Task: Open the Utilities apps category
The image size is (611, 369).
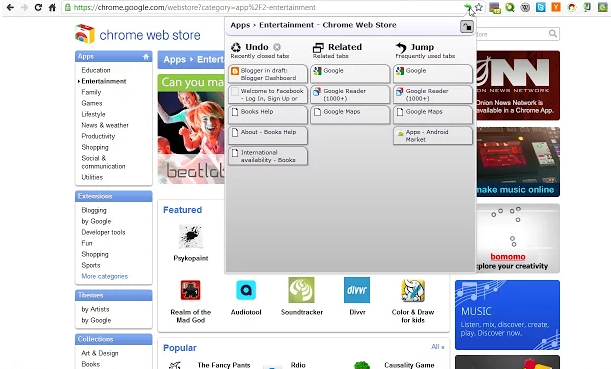Action: pos(92,177)
